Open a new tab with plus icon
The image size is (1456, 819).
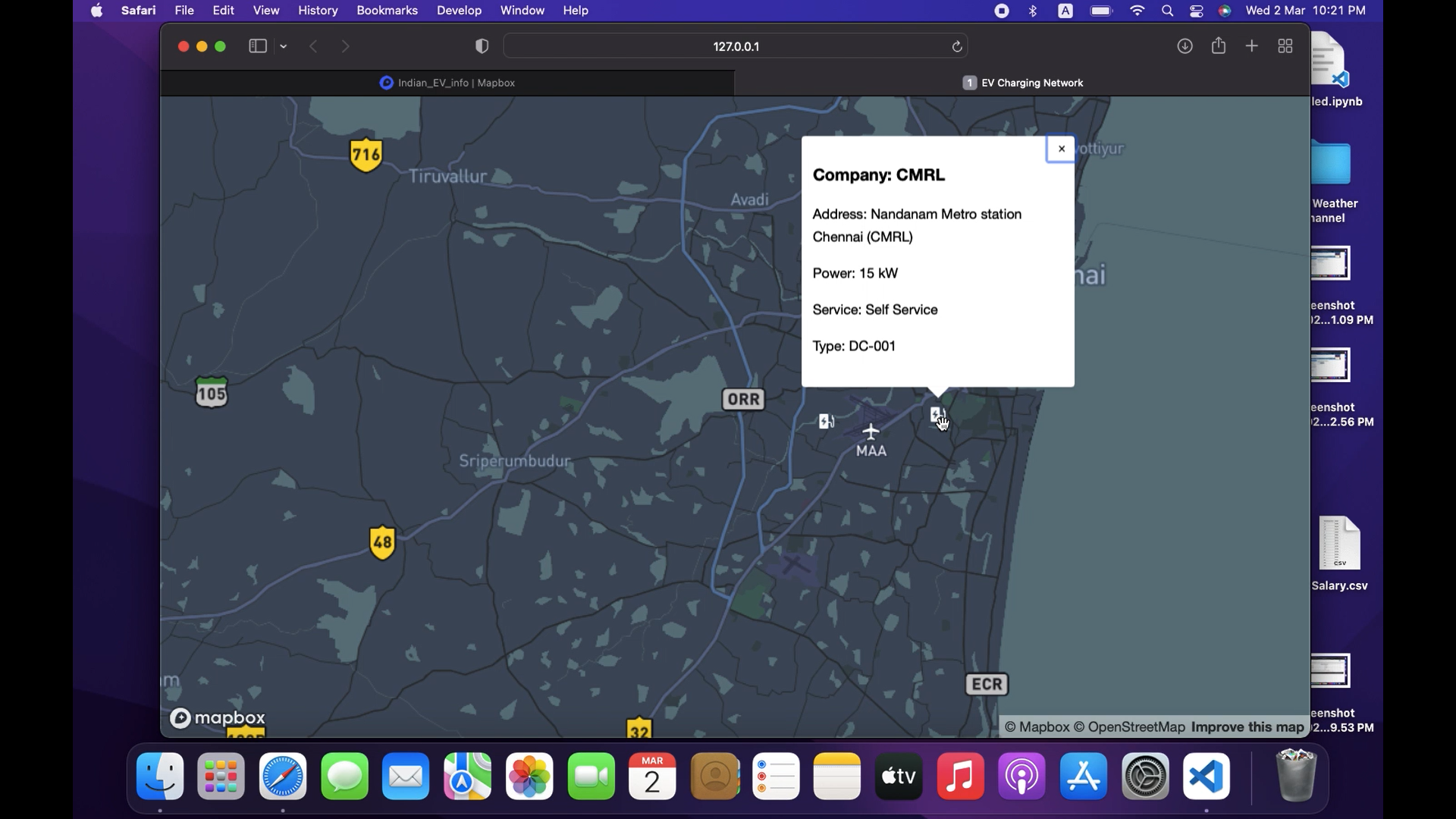coord(1252,46)
